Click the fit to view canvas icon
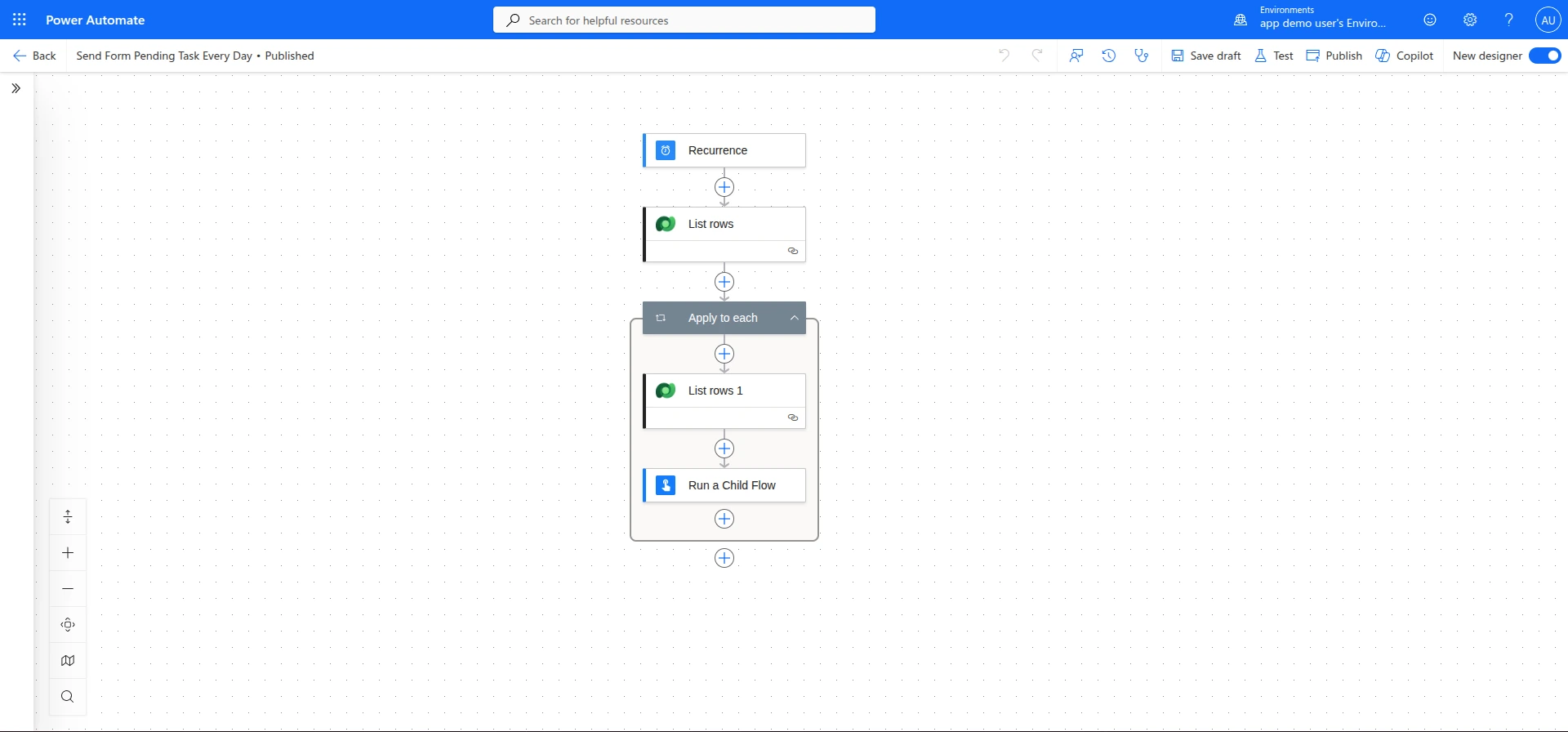 68,624
